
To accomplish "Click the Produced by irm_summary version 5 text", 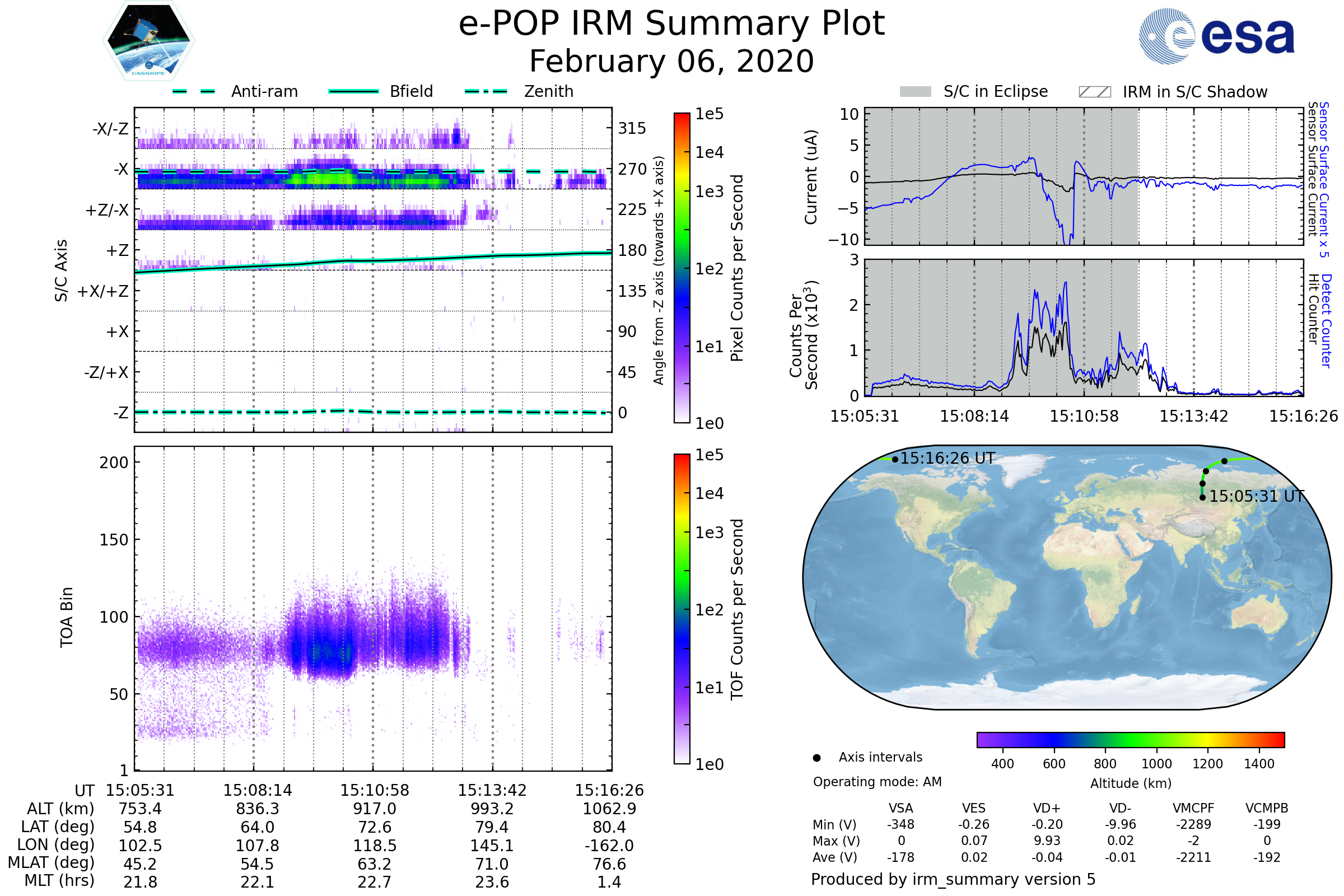I will pos(953,879).
